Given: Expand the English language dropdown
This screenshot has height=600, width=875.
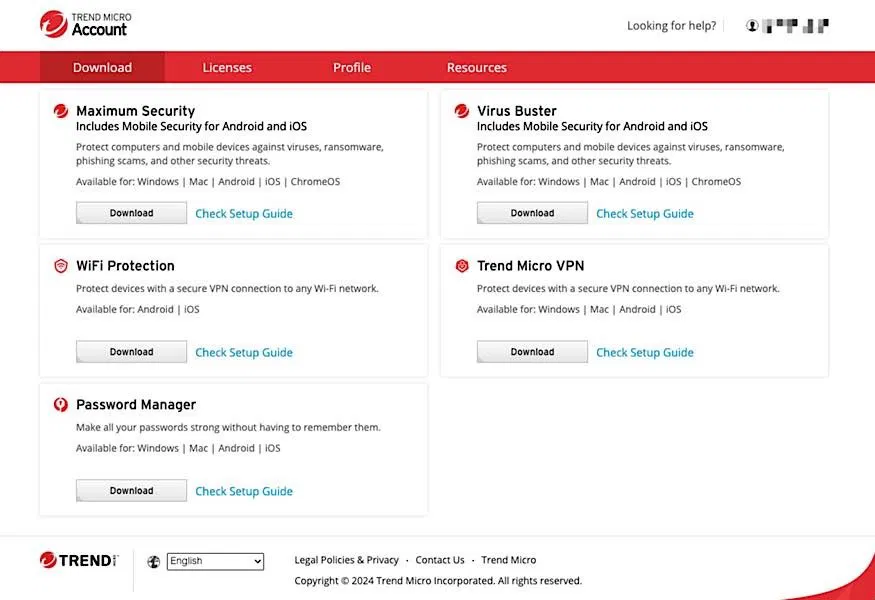Looking at the screenshot, I should point(215,561).
